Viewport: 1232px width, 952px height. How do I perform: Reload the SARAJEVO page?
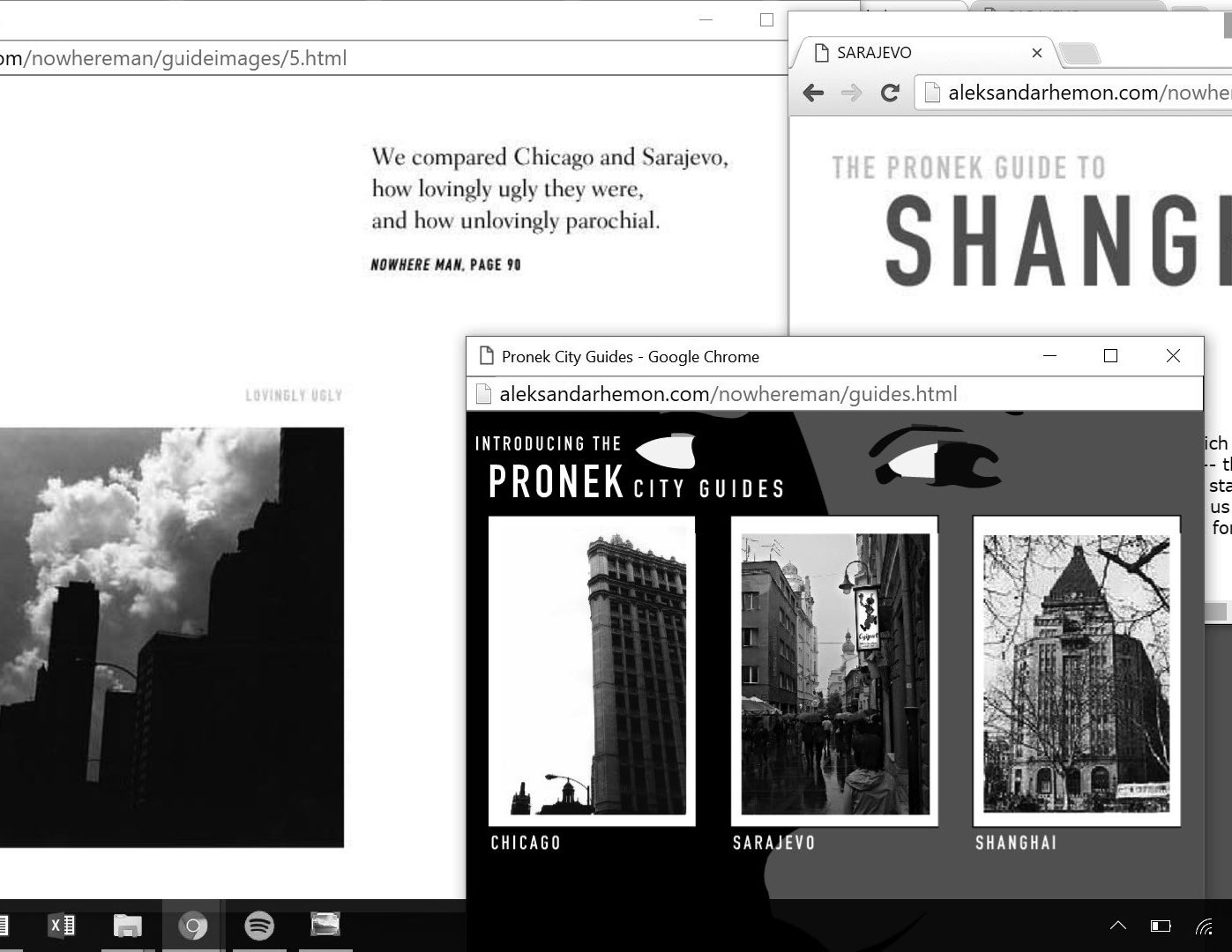(890, 93)
